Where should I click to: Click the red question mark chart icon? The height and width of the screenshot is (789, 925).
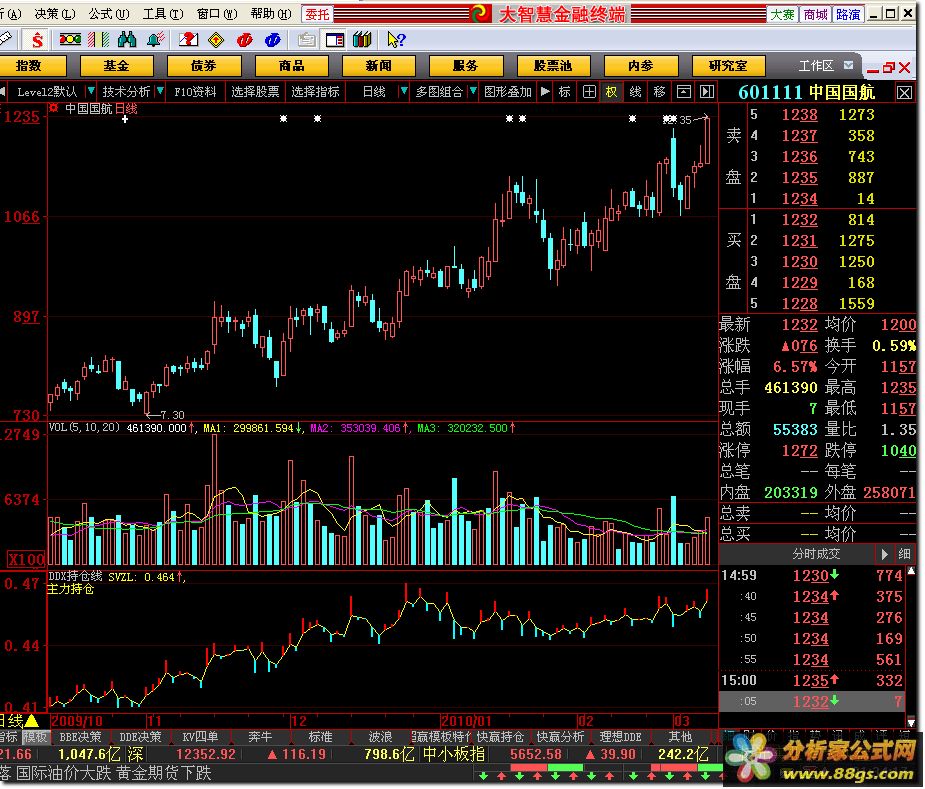[188, 40]
